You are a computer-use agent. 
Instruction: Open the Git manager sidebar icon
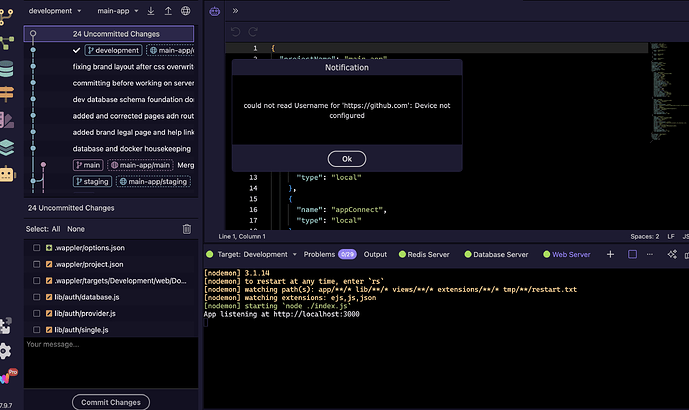click(6, 16)
